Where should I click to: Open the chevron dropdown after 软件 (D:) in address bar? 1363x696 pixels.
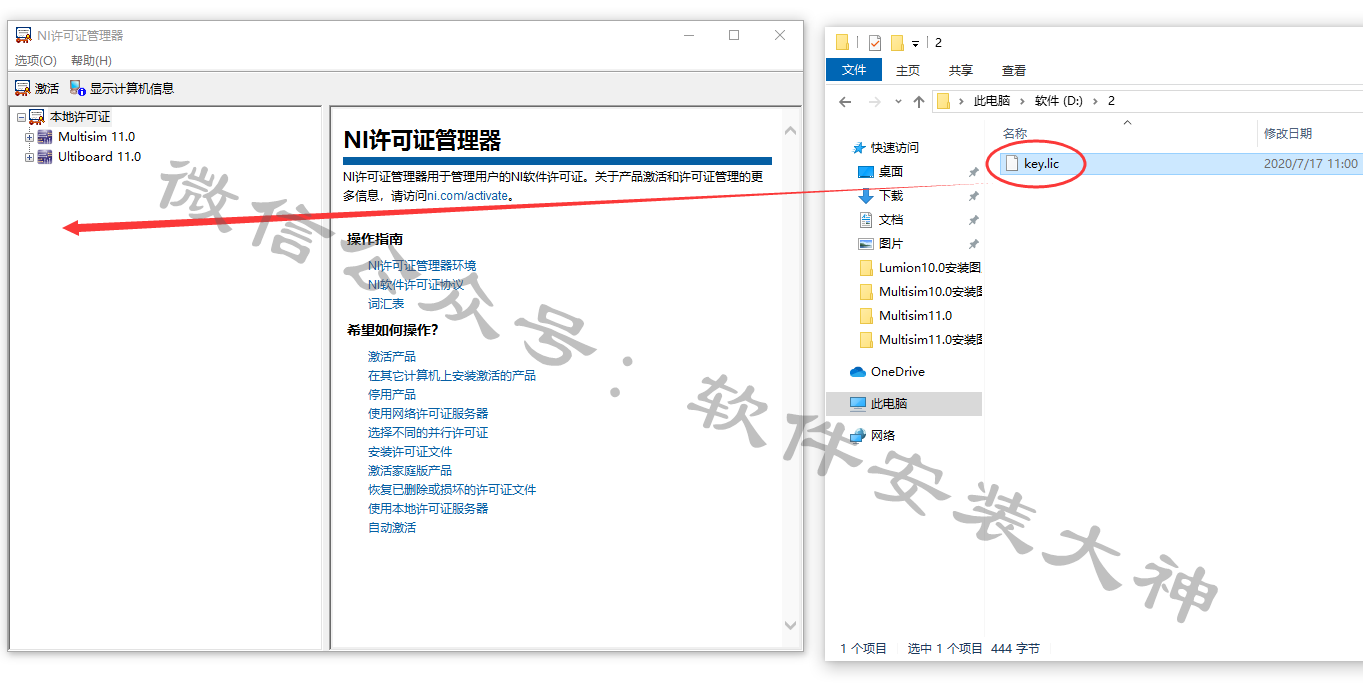tap(1096, 101)
